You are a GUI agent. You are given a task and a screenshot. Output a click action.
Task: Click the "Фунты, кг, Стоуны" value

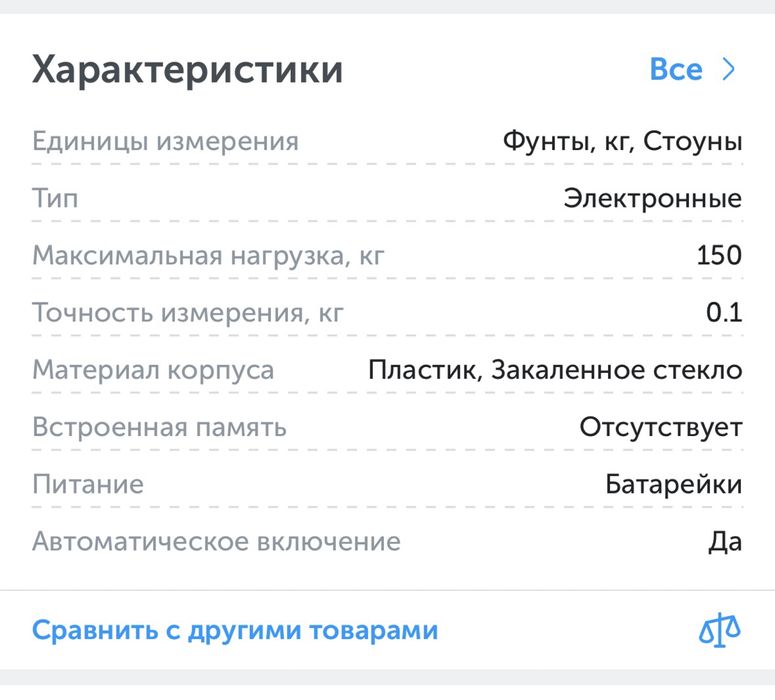[x=622, y=141]
